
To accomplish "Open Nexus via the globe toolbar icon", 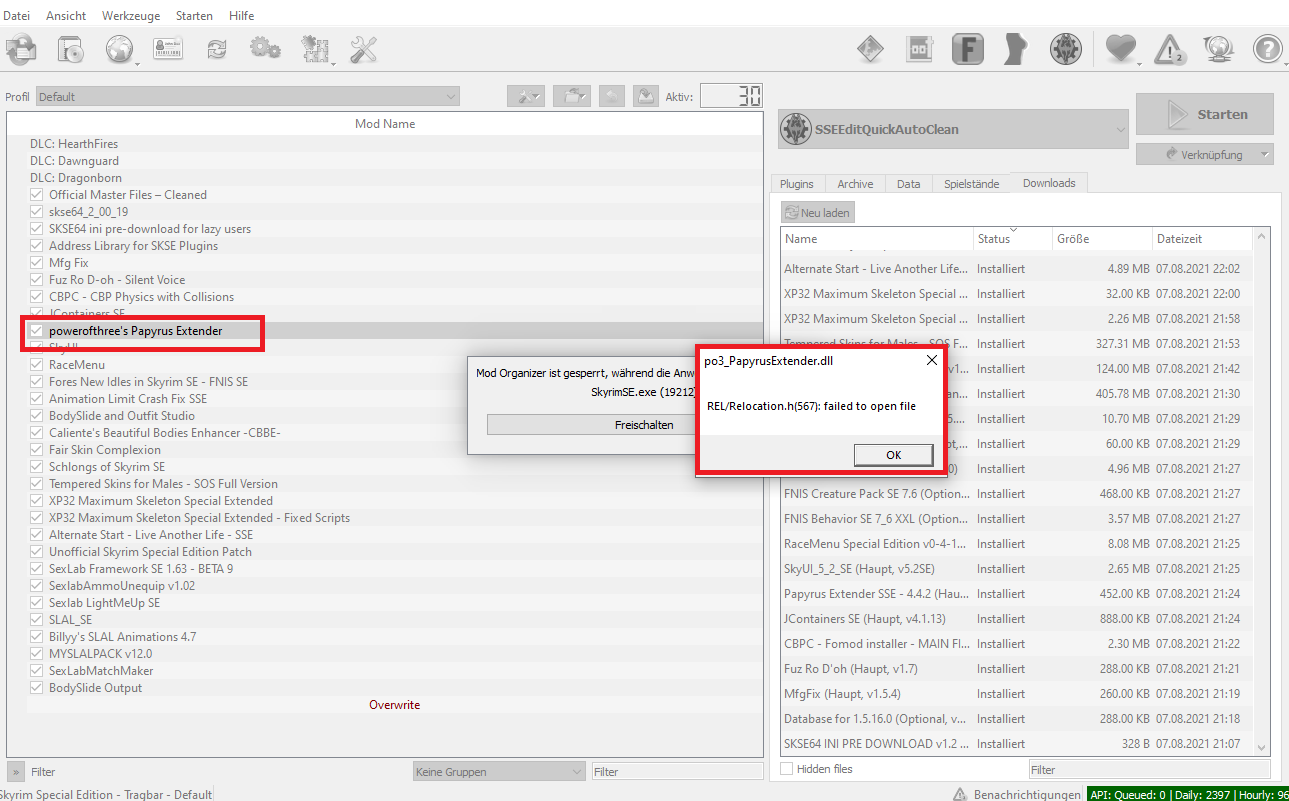I will point(121,49).
